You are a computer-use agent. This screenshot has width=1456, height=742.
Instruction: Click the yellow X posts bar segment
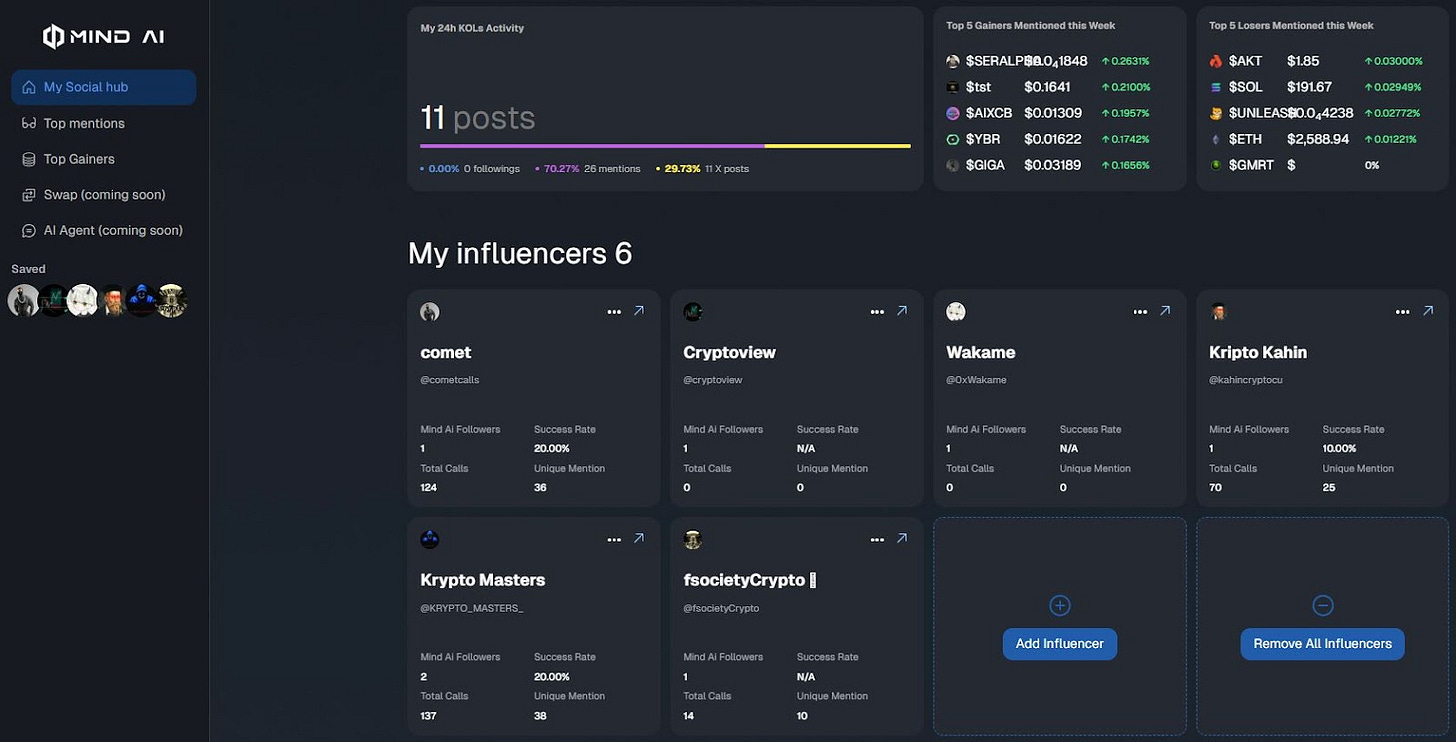[838, 146]
